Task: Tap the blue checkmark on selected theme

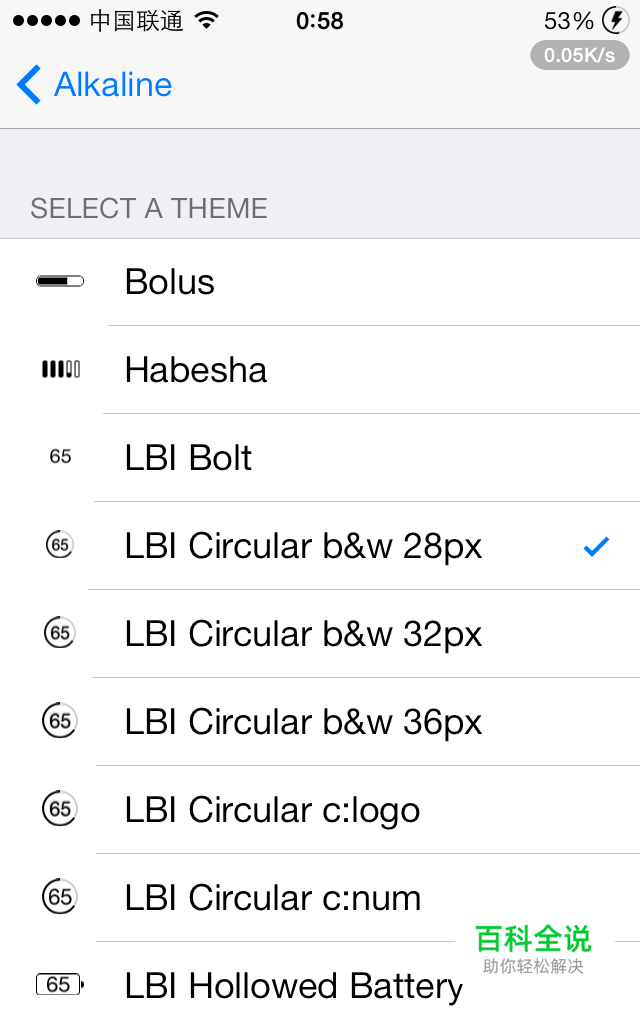Action: point(596,546)
